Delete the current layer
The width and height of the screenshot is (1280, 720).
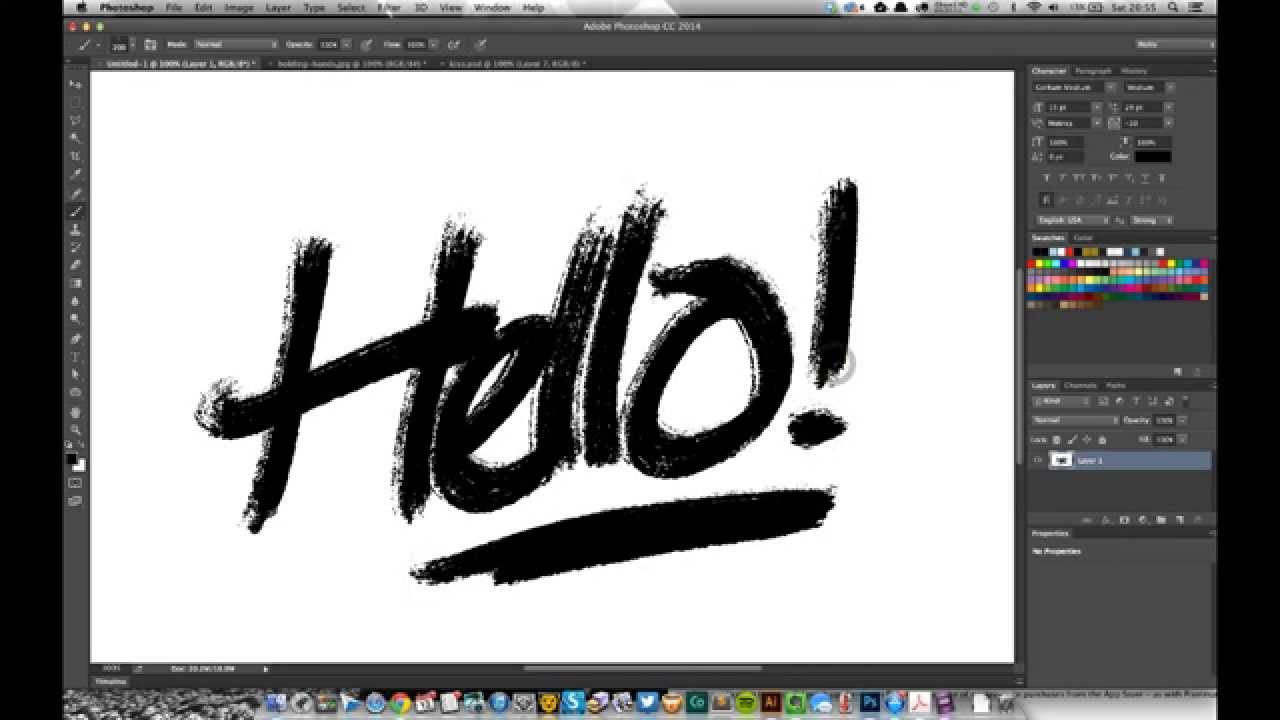pyautogui.click(x=1196, y=520)
